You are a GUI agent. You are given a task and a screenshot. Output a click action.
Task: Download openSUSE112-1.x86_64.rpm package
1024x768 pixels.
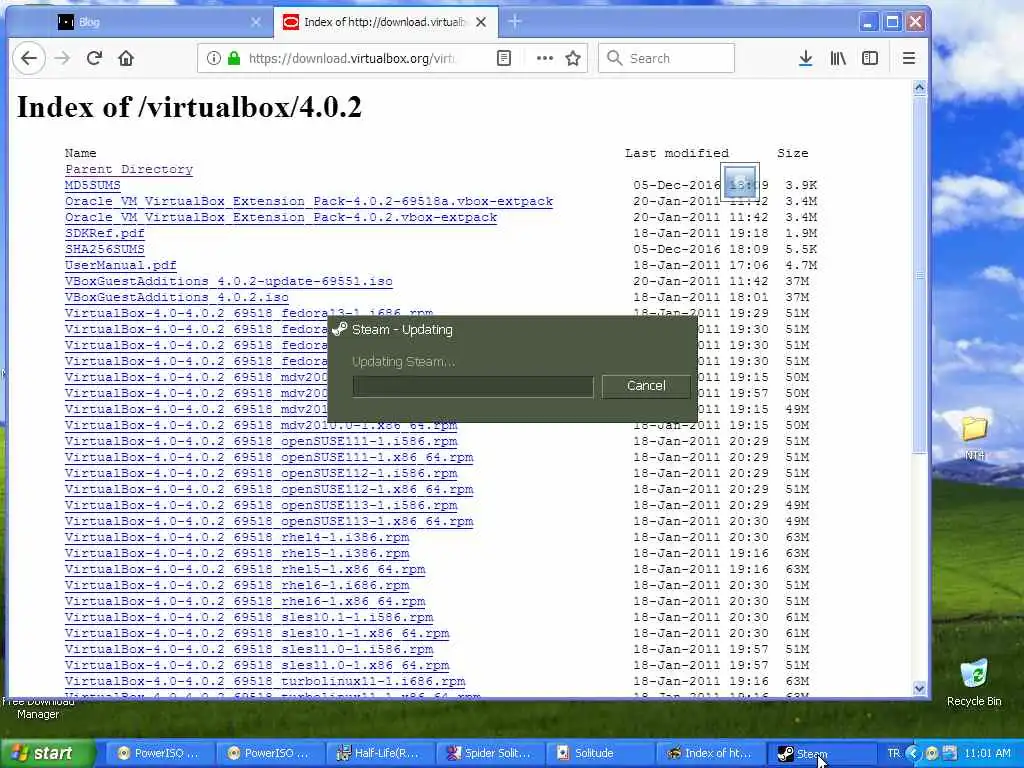(x=269, y=489)
